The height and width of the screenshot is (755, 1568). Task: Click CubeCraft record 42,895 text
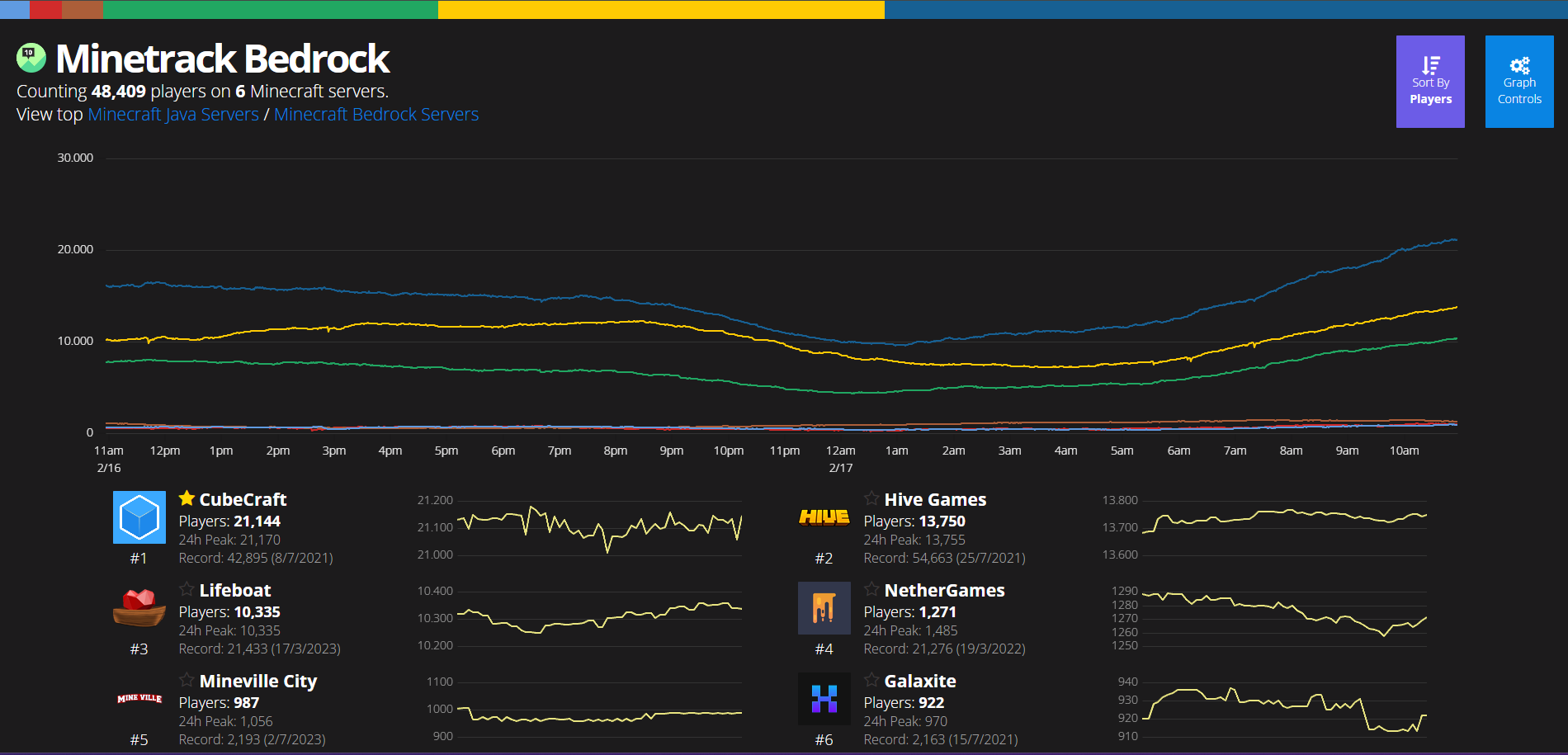pos(256,558)
